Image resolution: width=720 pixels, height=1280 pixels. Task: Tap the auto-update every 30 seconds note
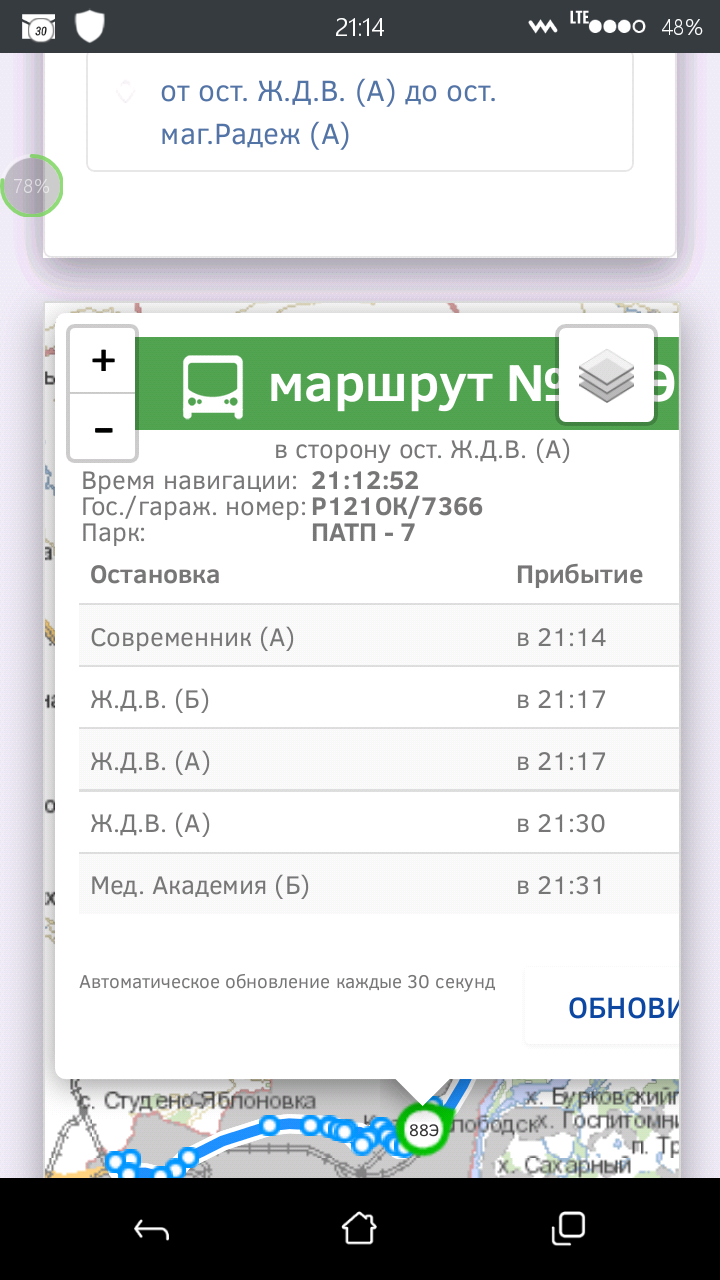(287, 982)
